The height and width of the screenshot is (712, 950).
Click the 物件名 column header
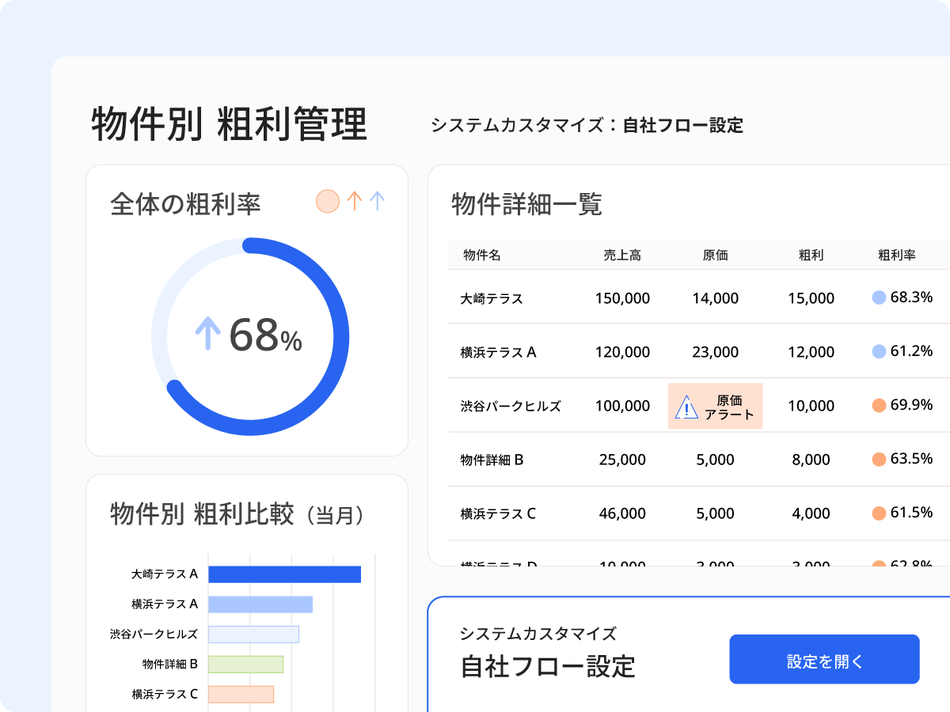pos(482,255)
